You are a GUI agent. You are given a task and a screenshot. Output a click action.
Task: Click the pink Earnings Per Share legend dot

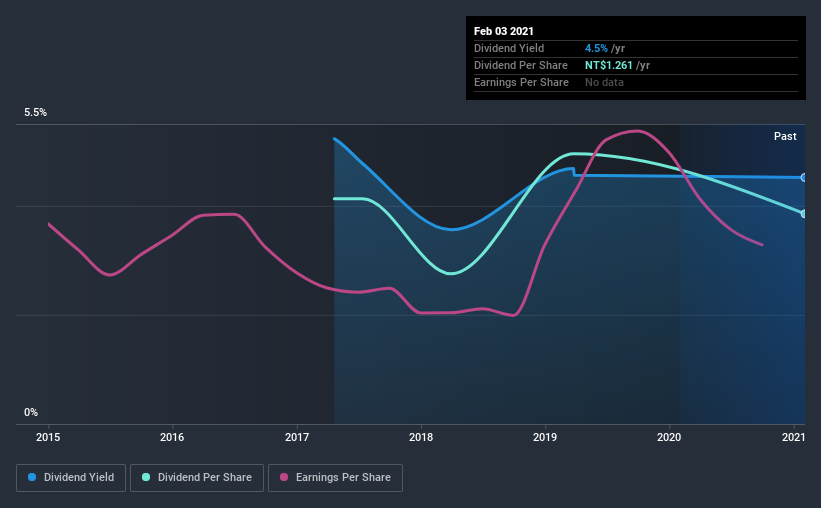pyautogui.click(x=284, y=477)
